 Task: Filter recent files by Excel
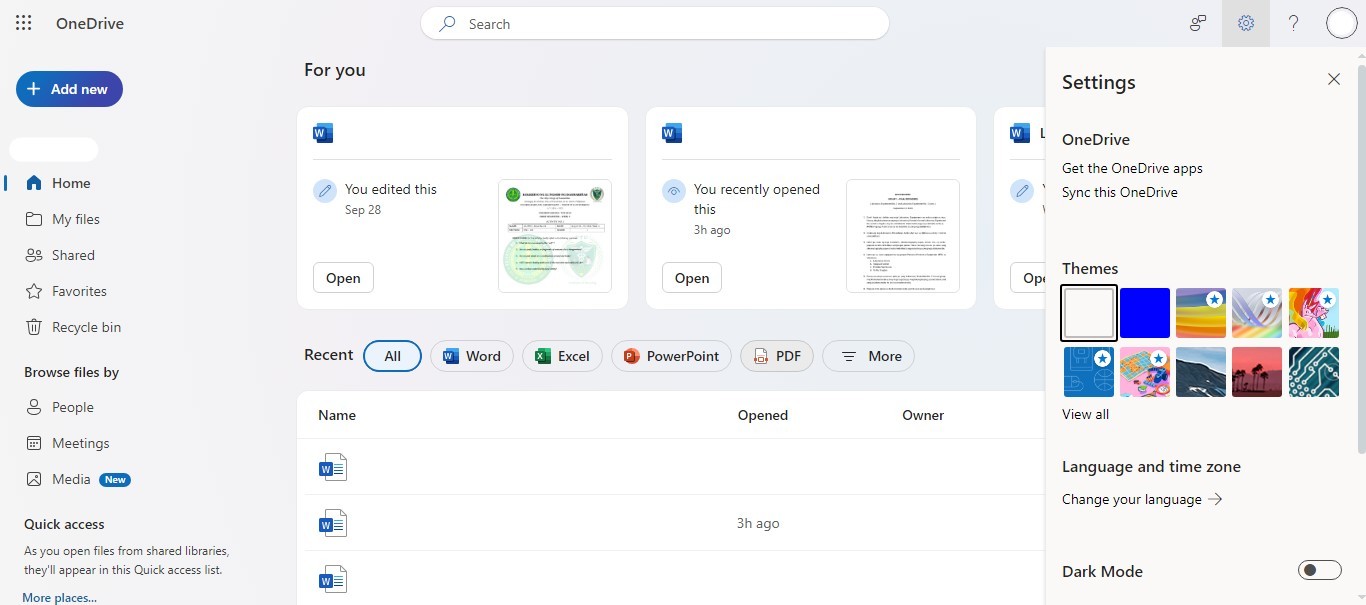tap(561, 355)
